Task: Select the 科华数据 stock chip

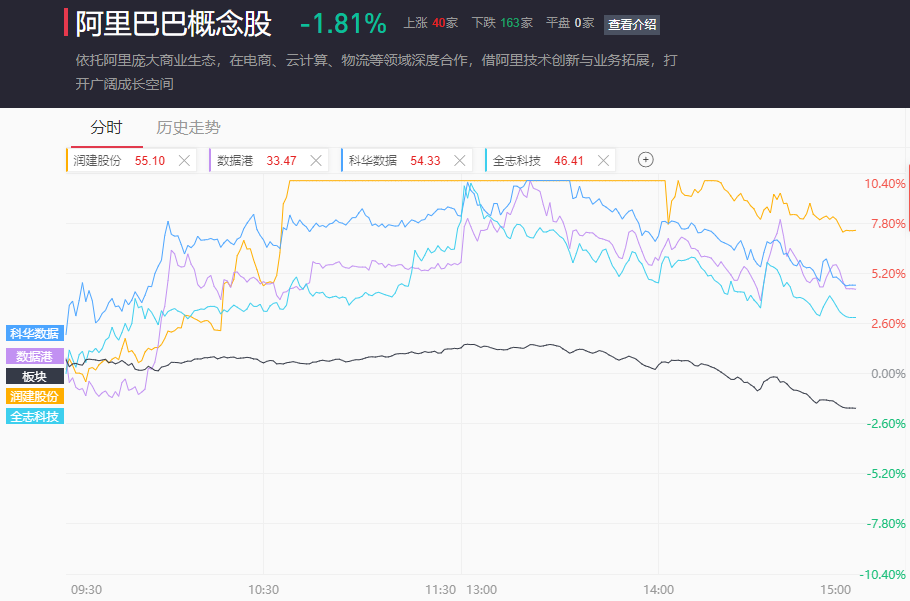Action: click(407, 161)
